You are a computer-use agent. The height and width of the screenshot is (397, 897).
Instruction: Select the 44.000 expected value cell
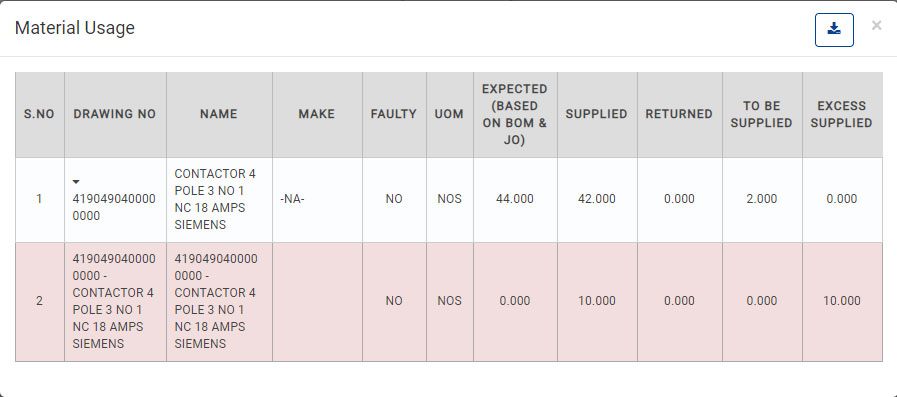515,199
